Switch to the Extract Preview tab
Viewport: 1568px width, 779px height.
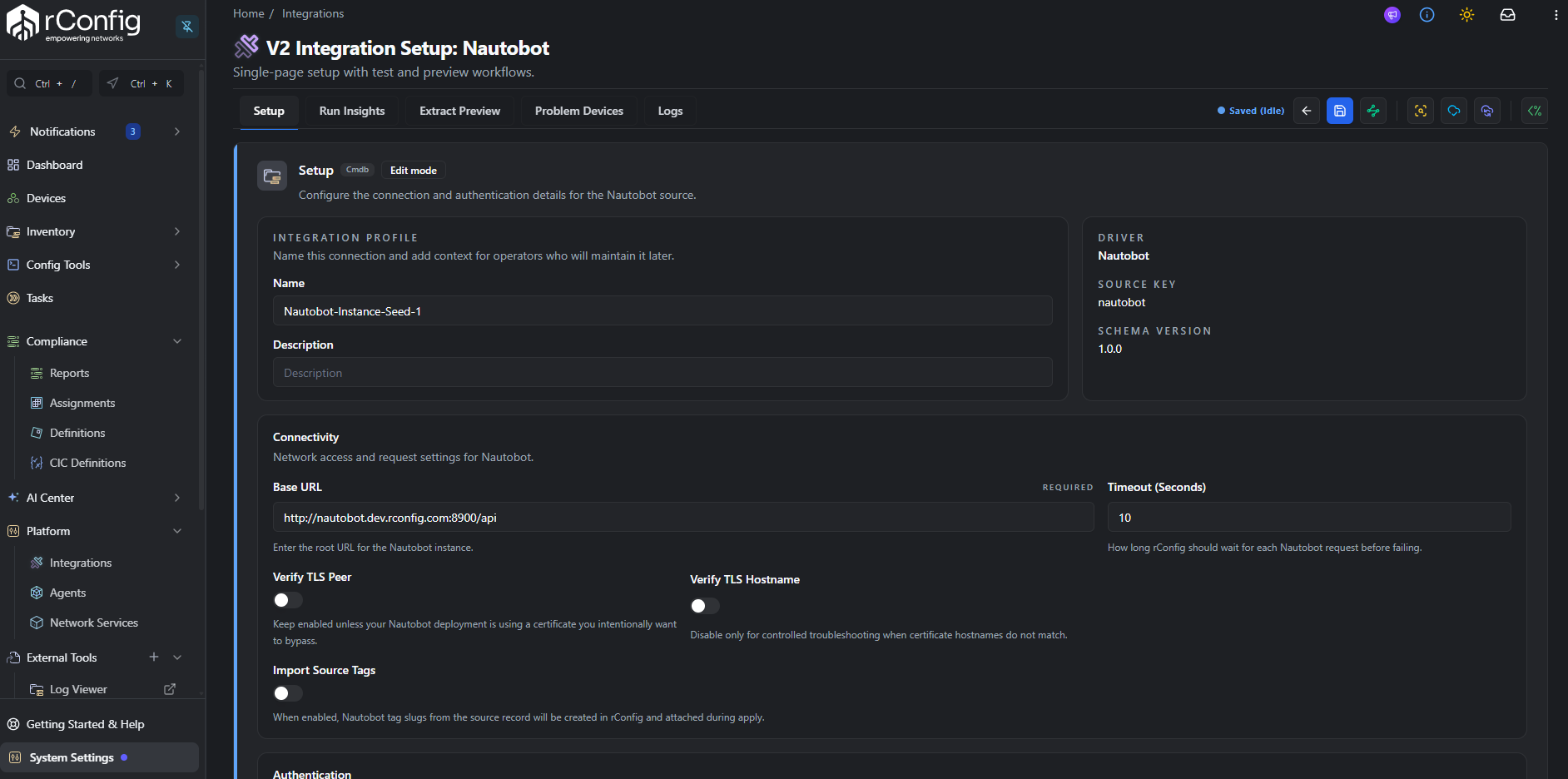(459, 111)
